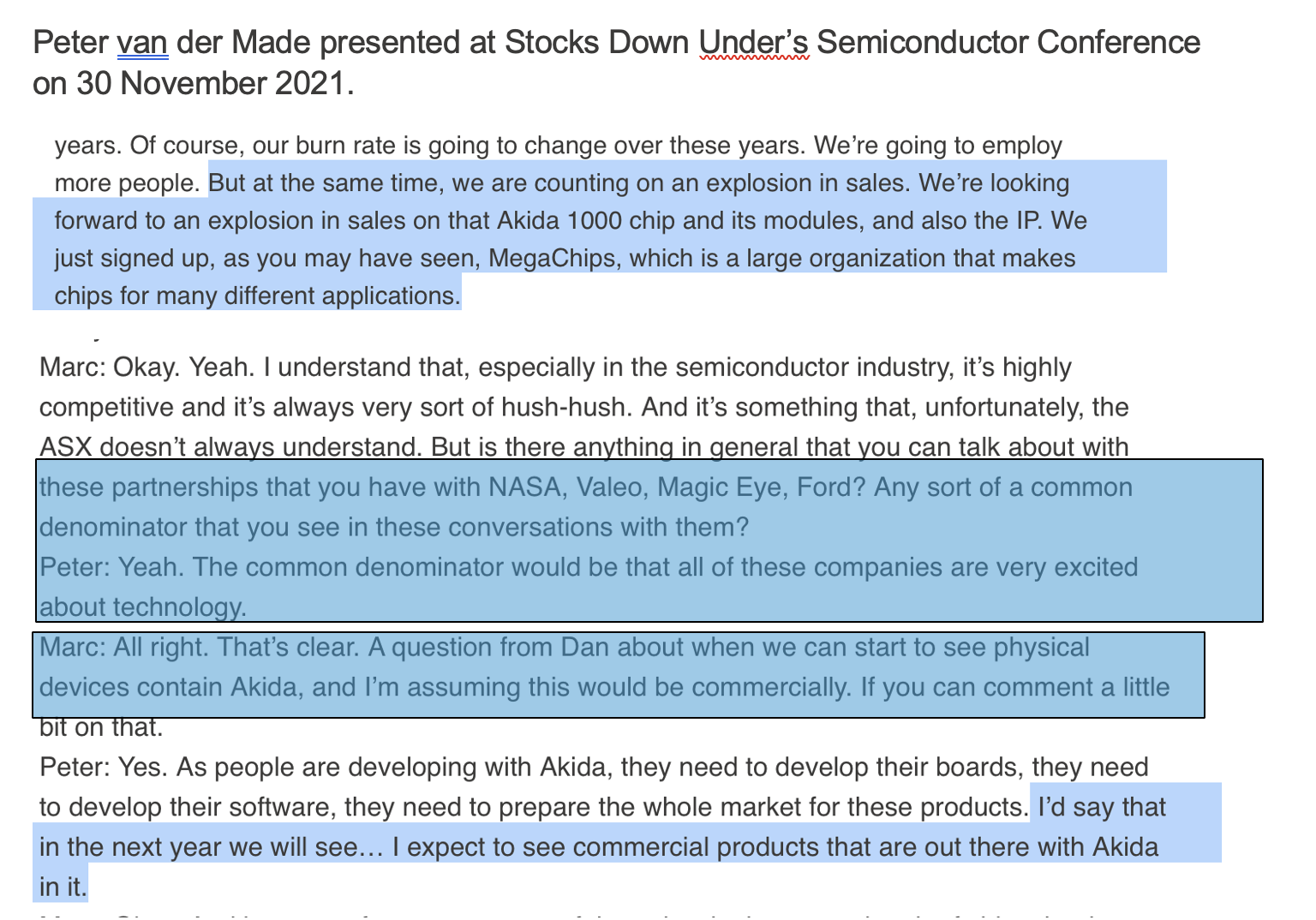Click the "Marc: All right." speaker label
The width and height of the screenshot is (1316, 920).
tap(120, 648)
